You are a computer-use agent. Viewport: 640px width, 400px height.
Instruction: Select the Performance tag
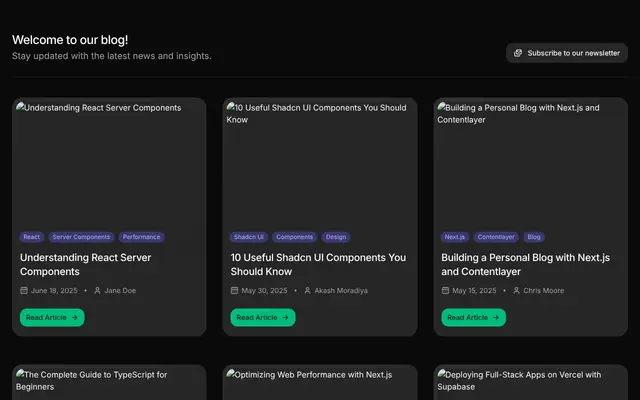tap(142, 237)
